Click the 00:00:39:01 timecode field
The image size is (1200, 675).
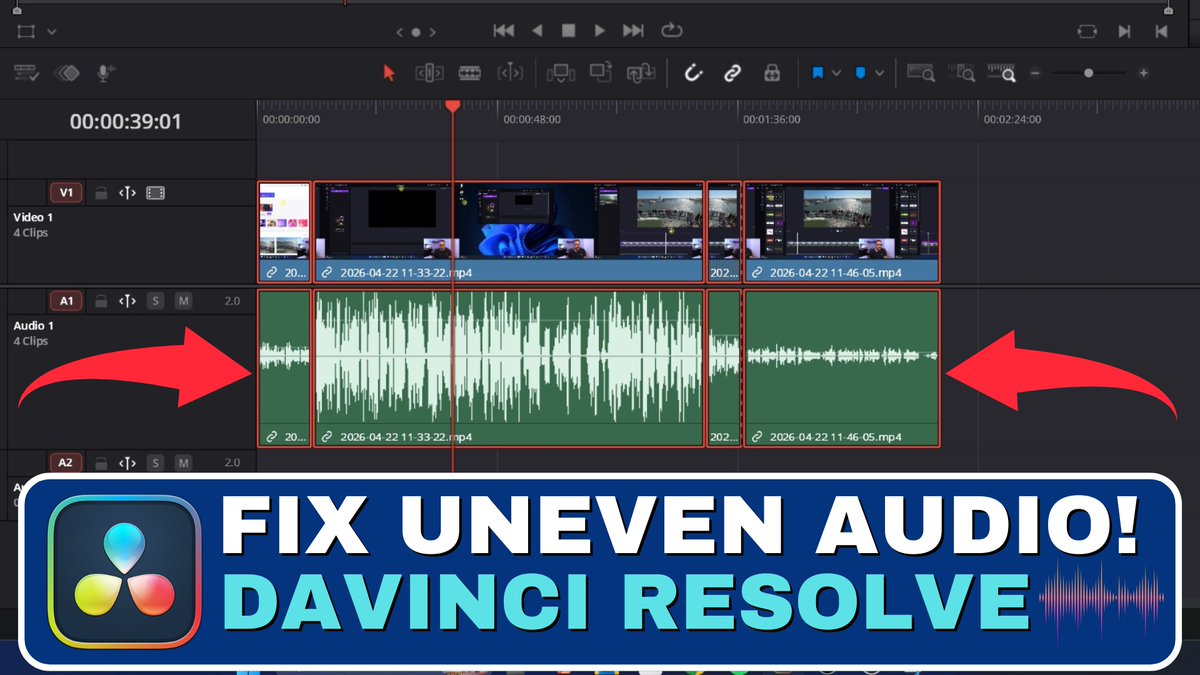coord(125,122)
